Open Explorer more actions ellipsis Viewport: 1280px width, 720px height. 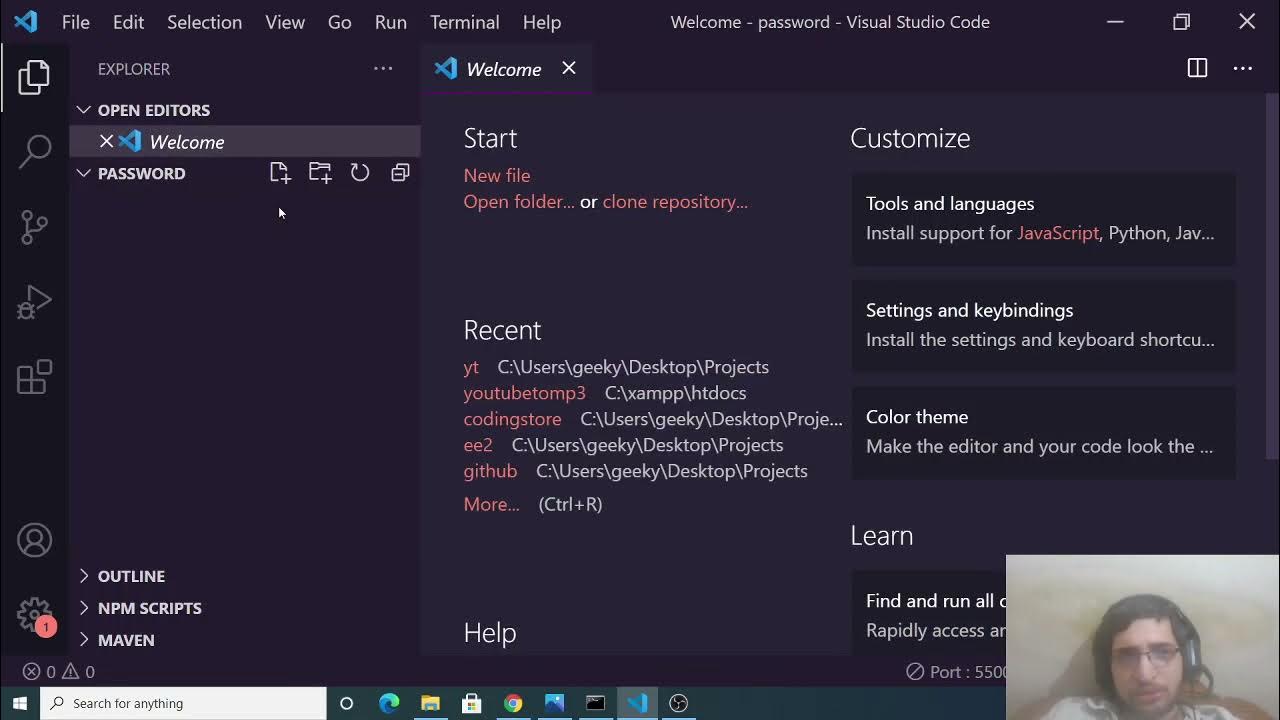pos(383,69)
